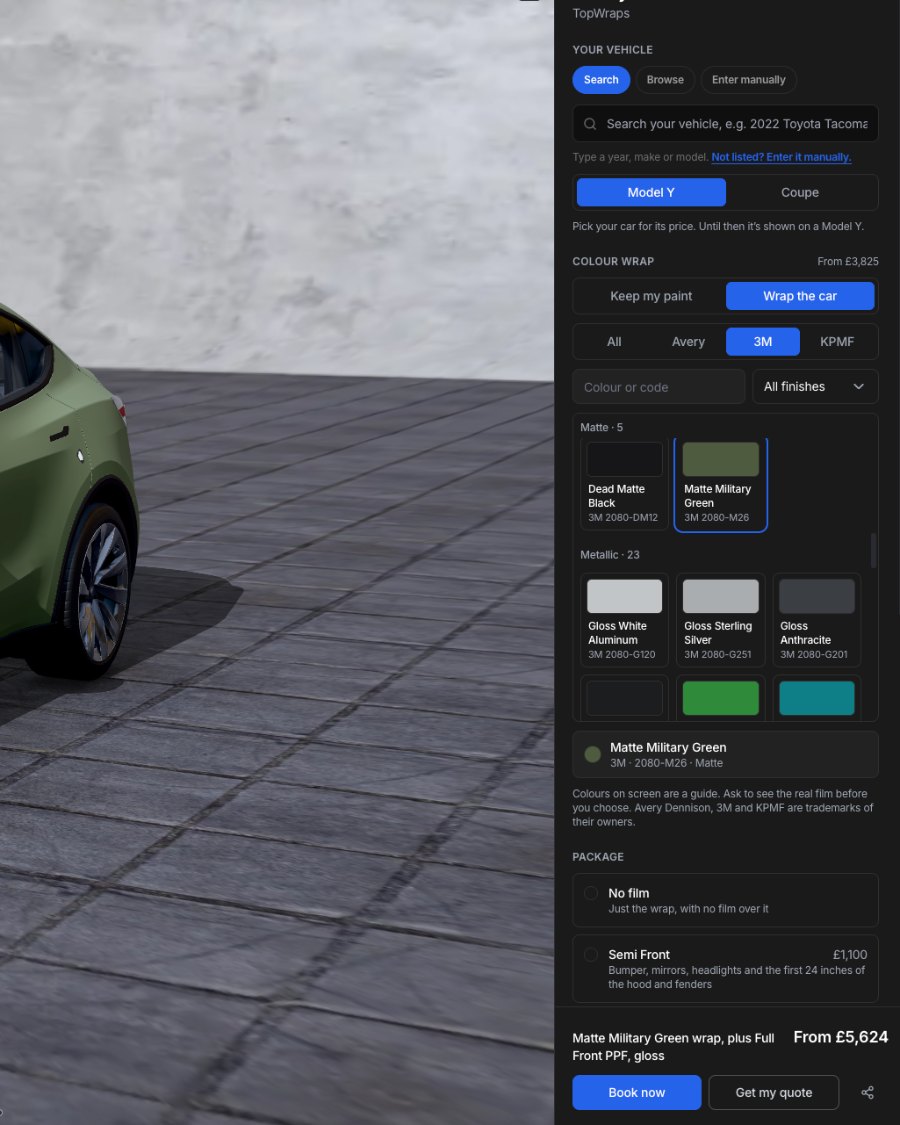Click the colour list scrollbar
This screenshot has width=900, height=1125.
873,550
